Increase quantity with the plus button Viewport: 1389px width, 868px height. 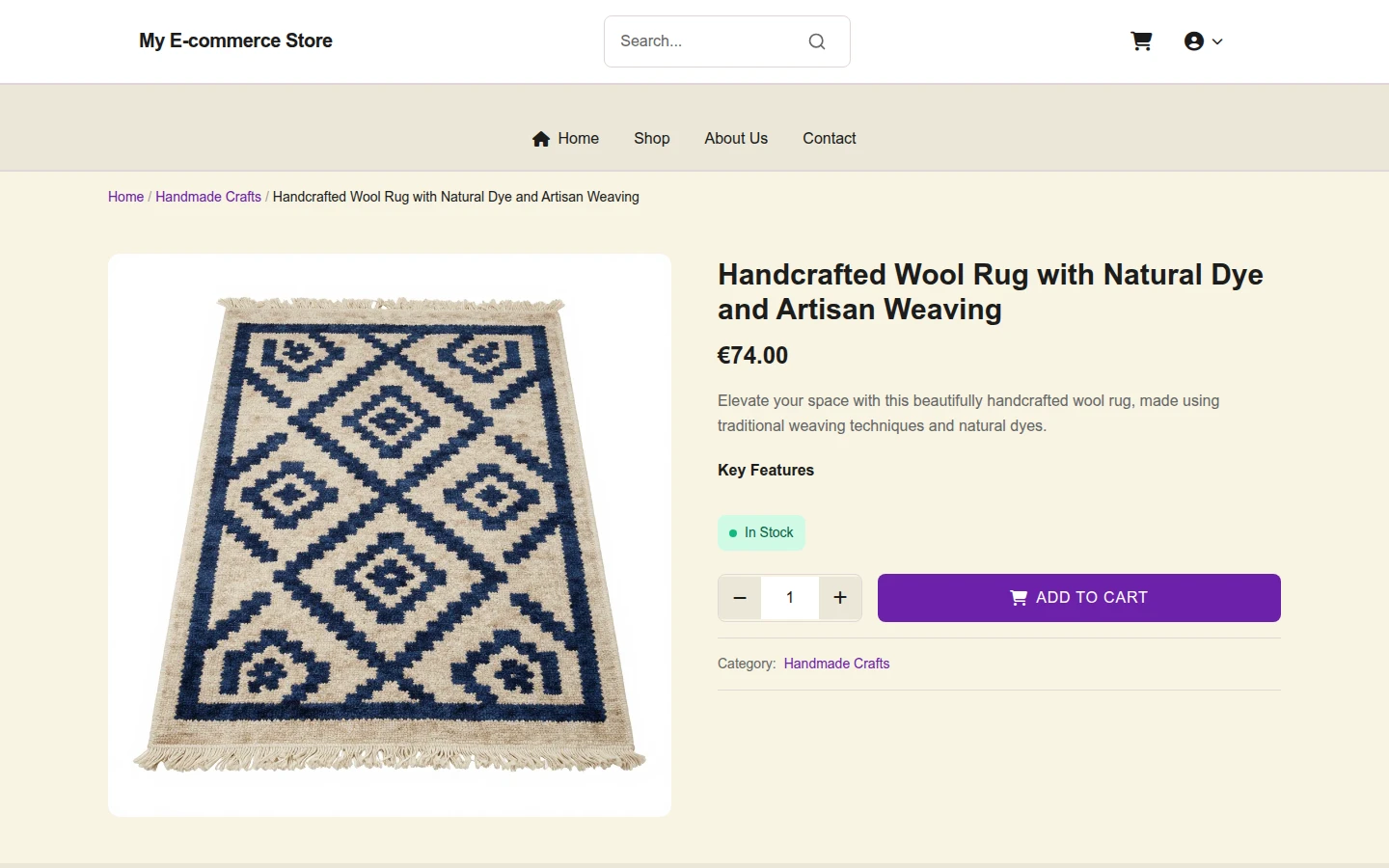840,598
